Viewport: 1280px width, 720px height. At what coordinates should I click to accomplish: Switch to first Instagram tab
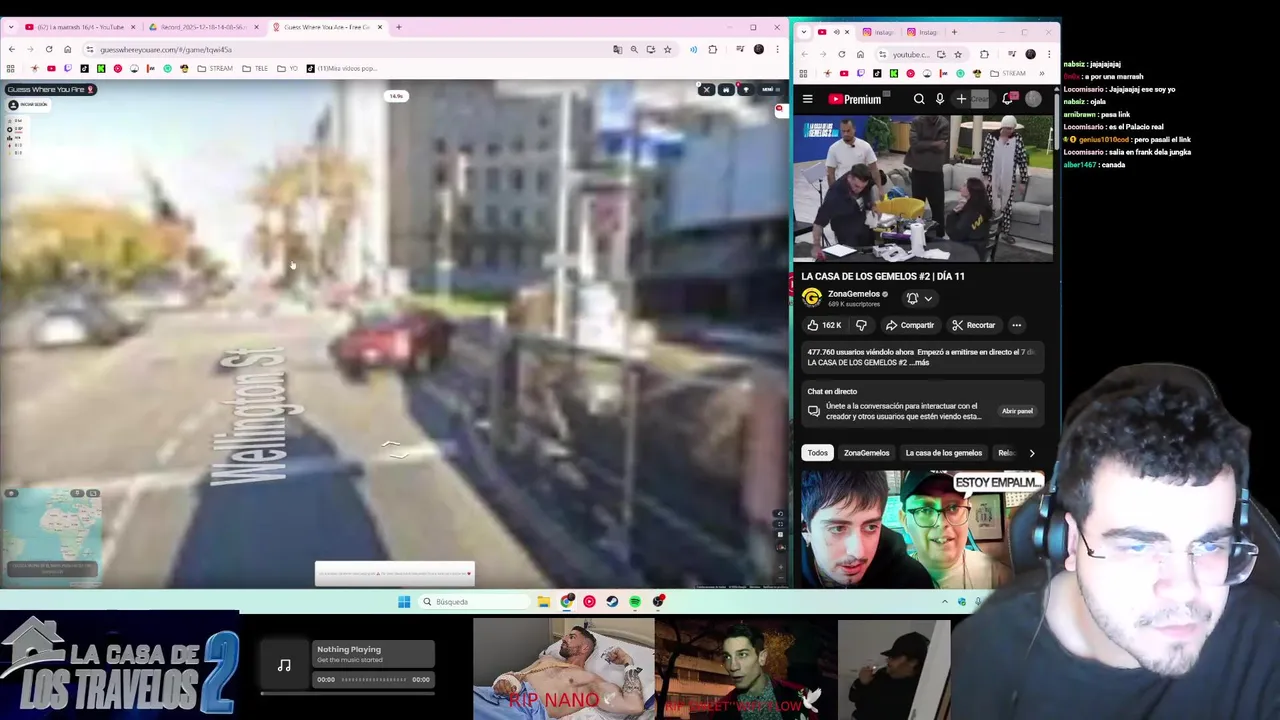pyautogui.click(x=878, y=32)
